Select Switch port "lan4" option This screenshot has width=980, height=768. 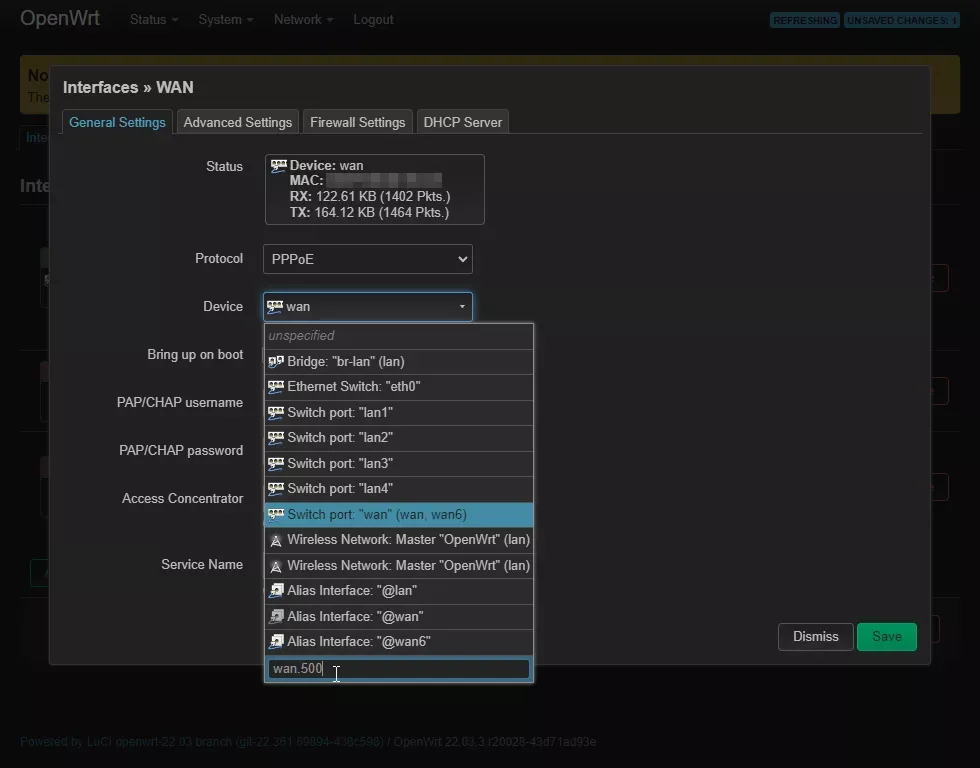pos(399,489)
